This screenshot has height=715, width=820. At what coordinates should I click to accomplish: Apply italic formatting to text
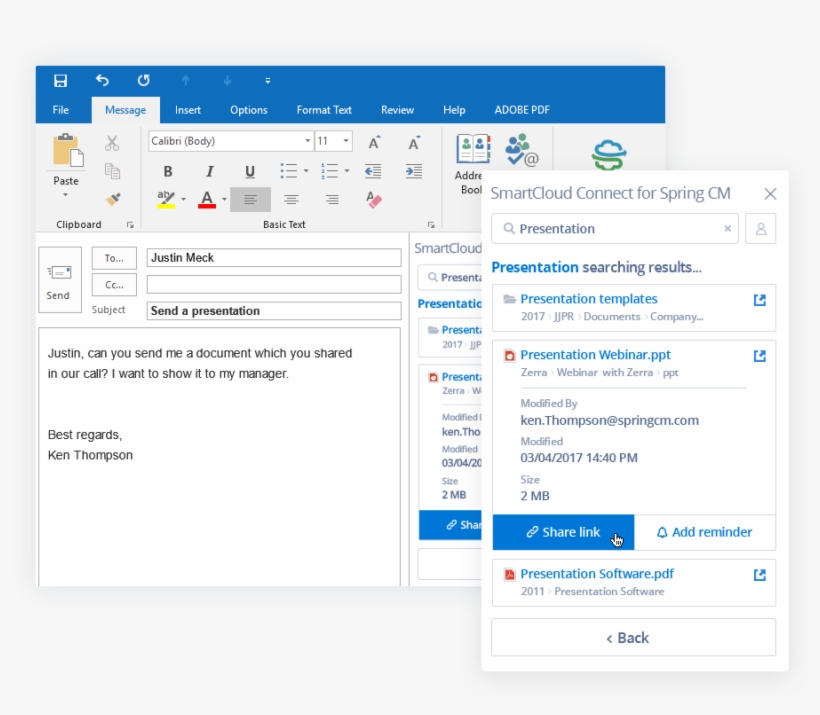[x=209, y=171]
